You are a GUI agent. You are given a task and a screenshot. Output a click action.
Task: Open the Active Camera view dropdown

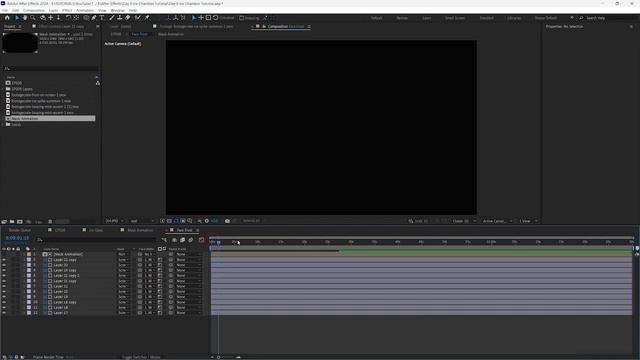click(x=497, y=221)
